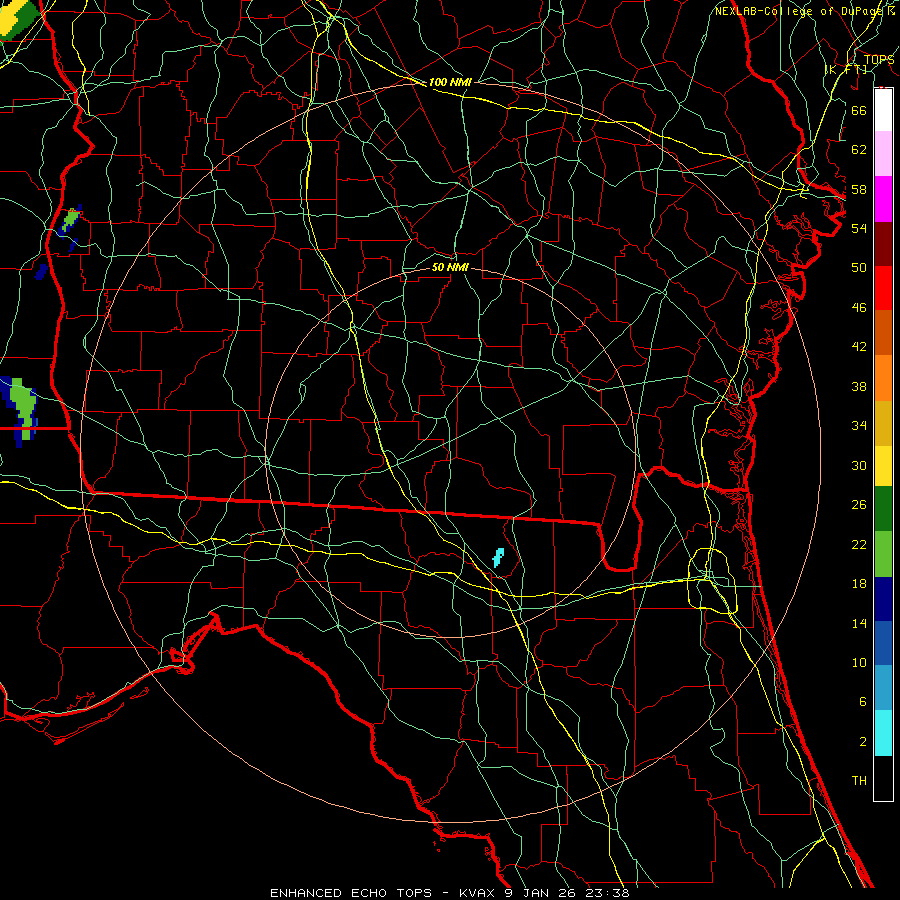Click the navy blue legend swatch
This screenshot has height=900, width=900.
tap(883, 599)
